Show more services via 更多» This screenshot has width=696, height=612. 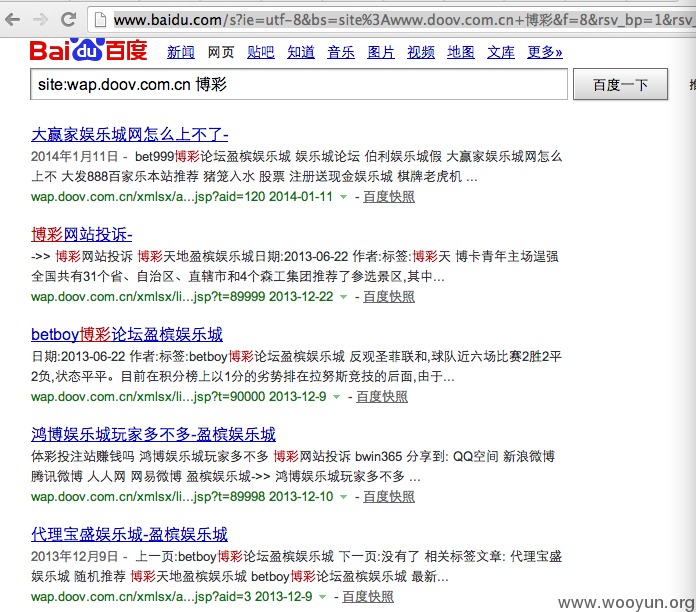(545, 52)
